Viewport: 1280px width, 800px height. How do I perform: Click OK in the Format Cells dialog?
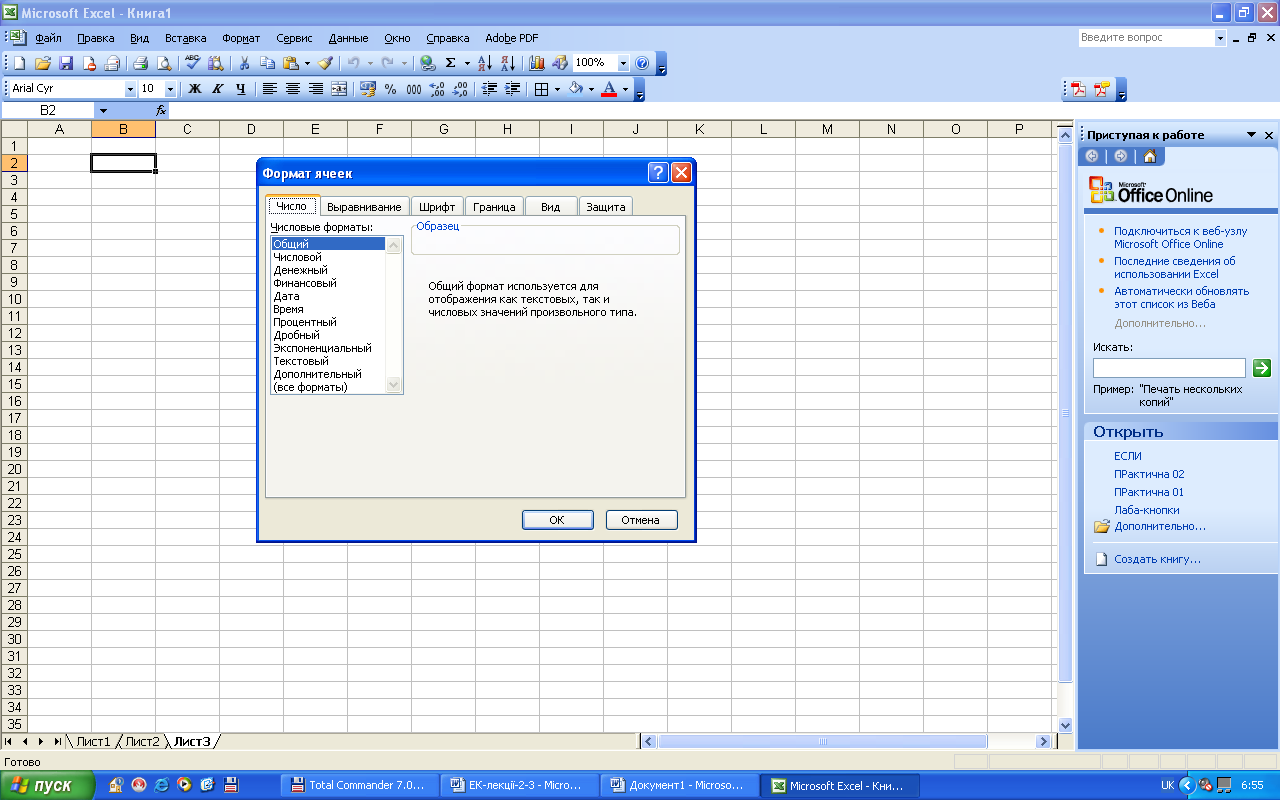click(557, 520)
